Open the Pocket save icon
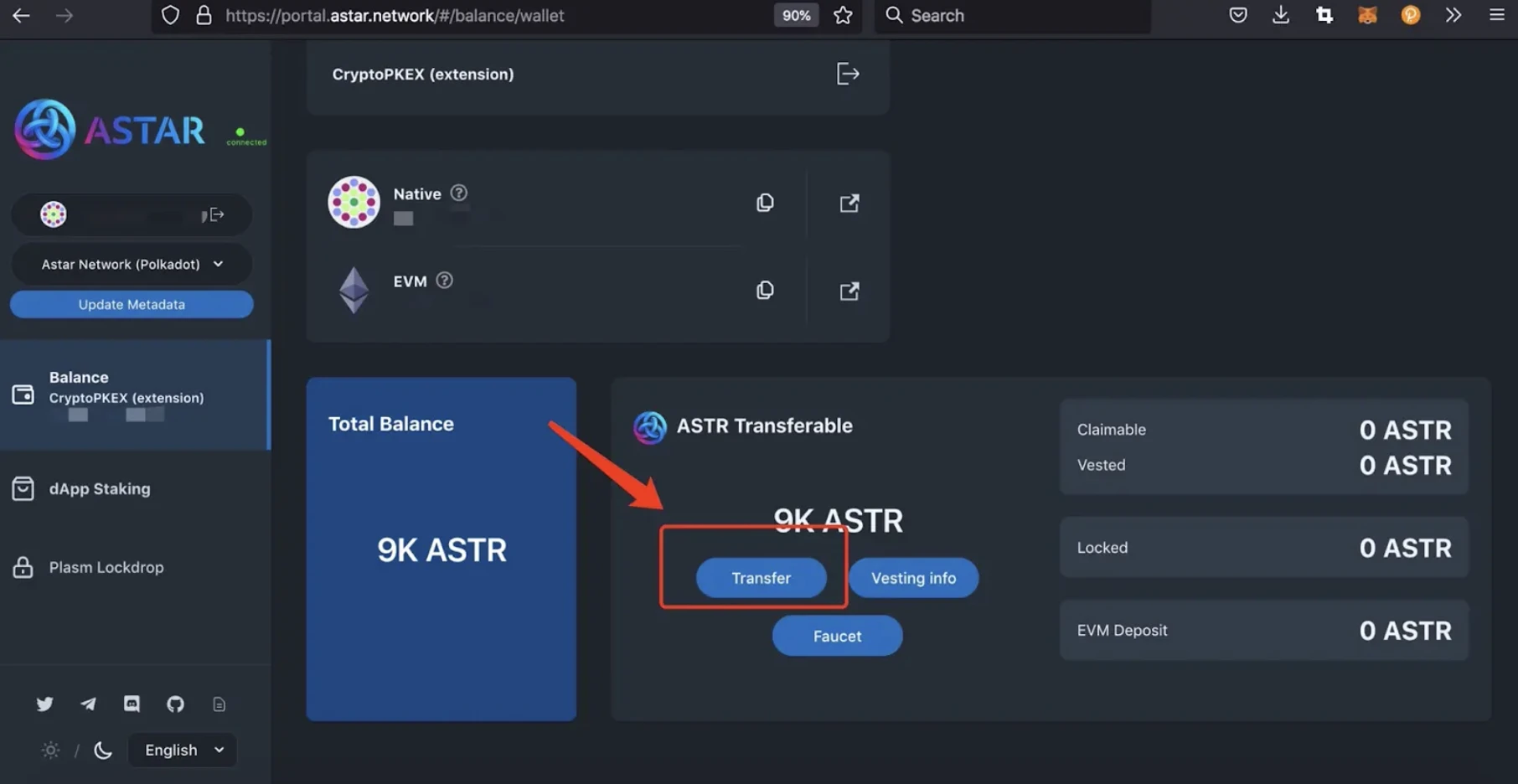Screen dimensions: 1518x784 pos(1238,15)
